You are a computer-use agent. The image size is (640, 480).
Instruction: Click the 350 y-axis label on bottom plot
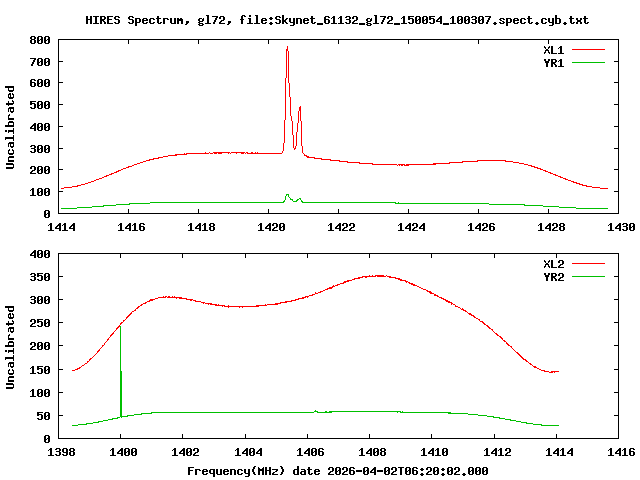coord(40,277)
